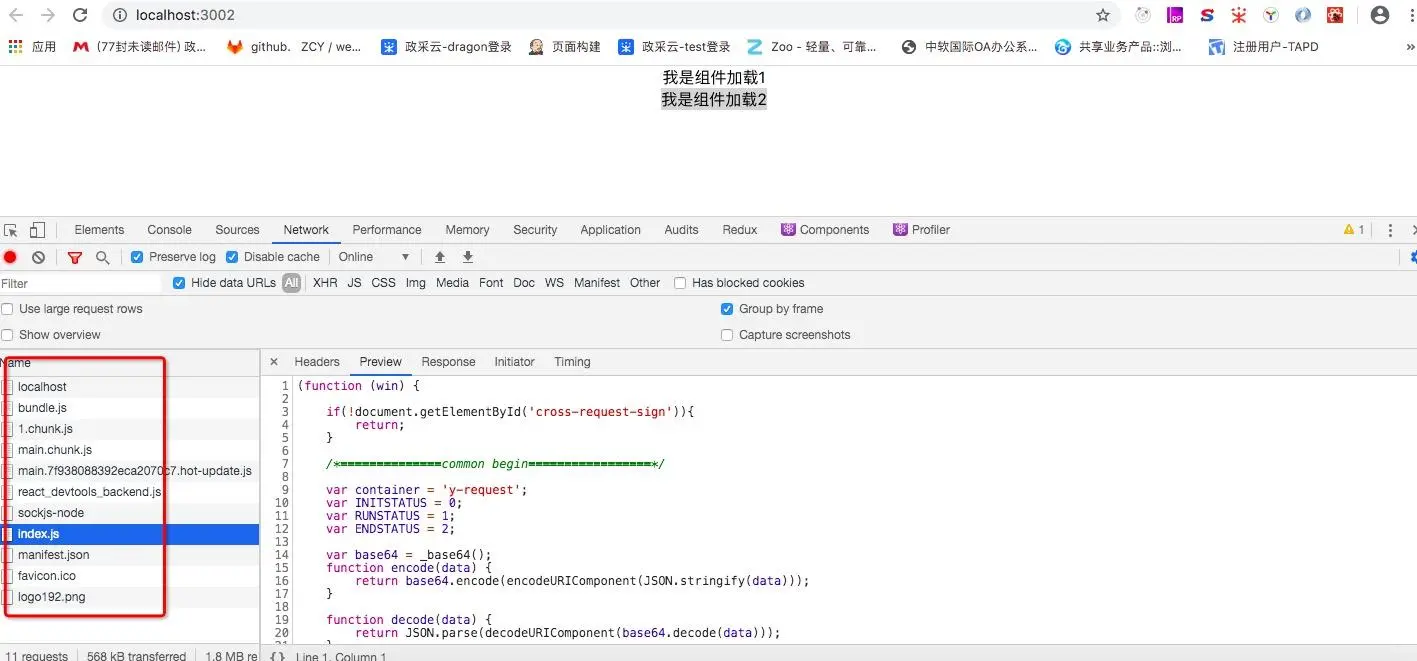The width and height of the screenshot is (1417, 661).
Task: Filter requests by JS type
Action: [354, 283]
